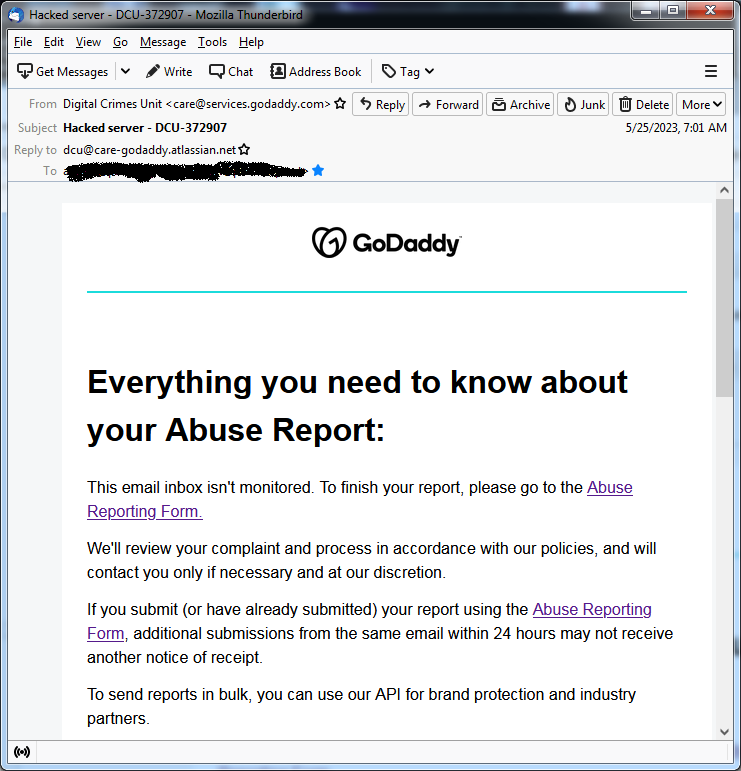
Task: Open the Edit menu
Action: tap(54, 42)
